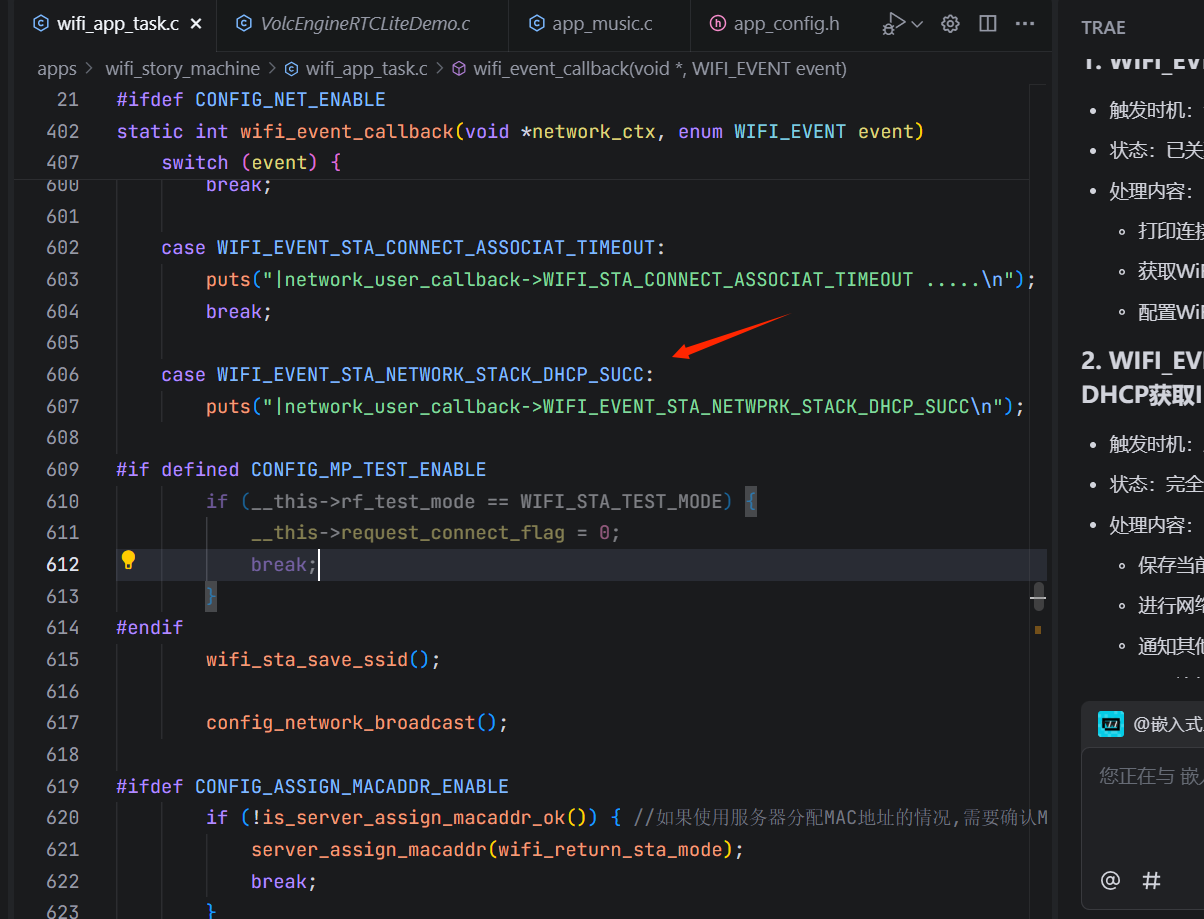This screenshot has height=919, width=1204.
Task: Select the @嵌入式 agent chip
Action: pyautogui.click(x=1168, y=725)
